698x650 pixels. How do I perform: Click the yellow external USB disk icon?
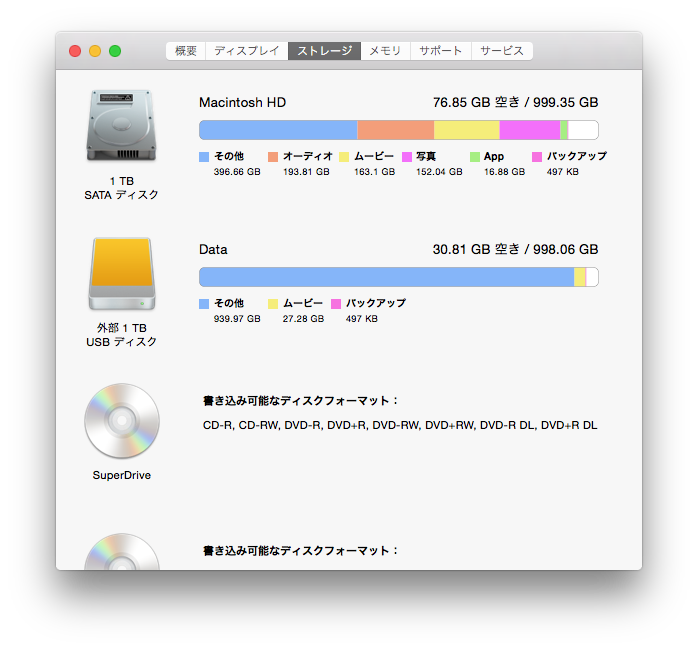[x=122, y=273]
